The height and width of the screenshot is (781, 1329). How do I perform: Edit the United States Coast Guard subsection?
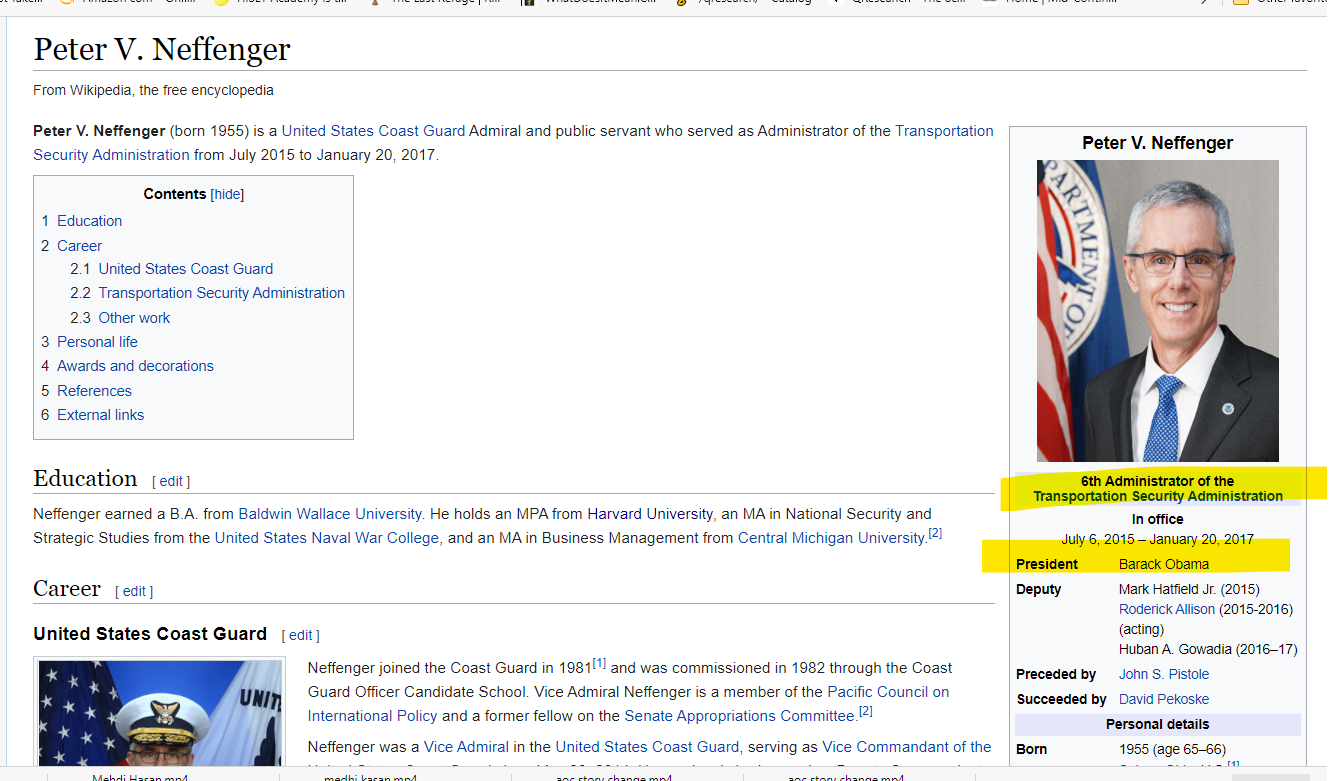point(301,635)
